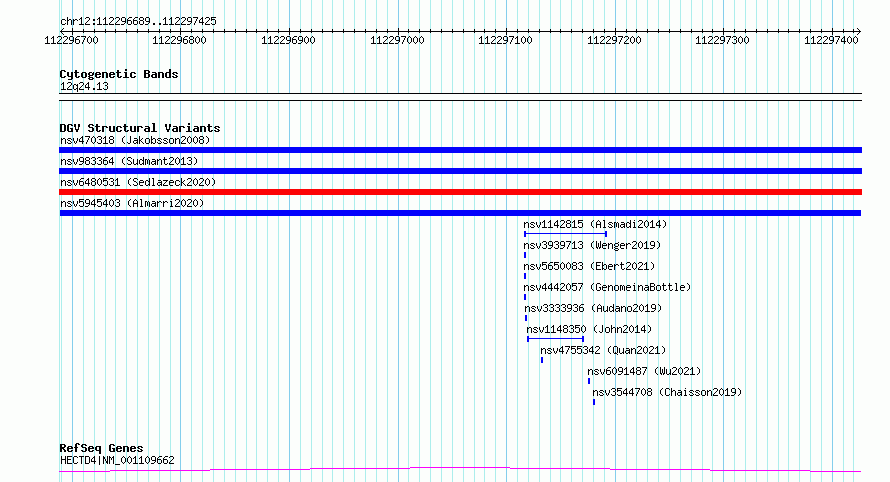
Task: Select the blue bar under nsv470318
Action: click(460, 150)
